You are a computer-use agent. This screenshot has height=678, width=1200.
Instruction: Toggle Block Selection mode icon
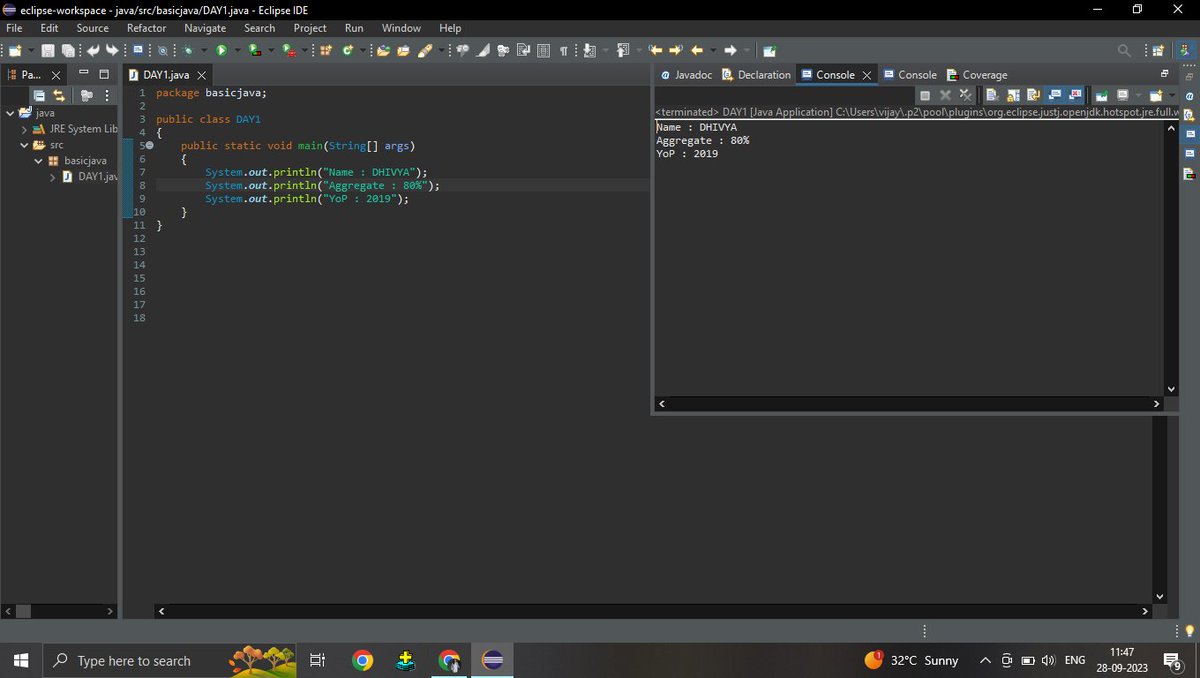[x=543, y=50]
